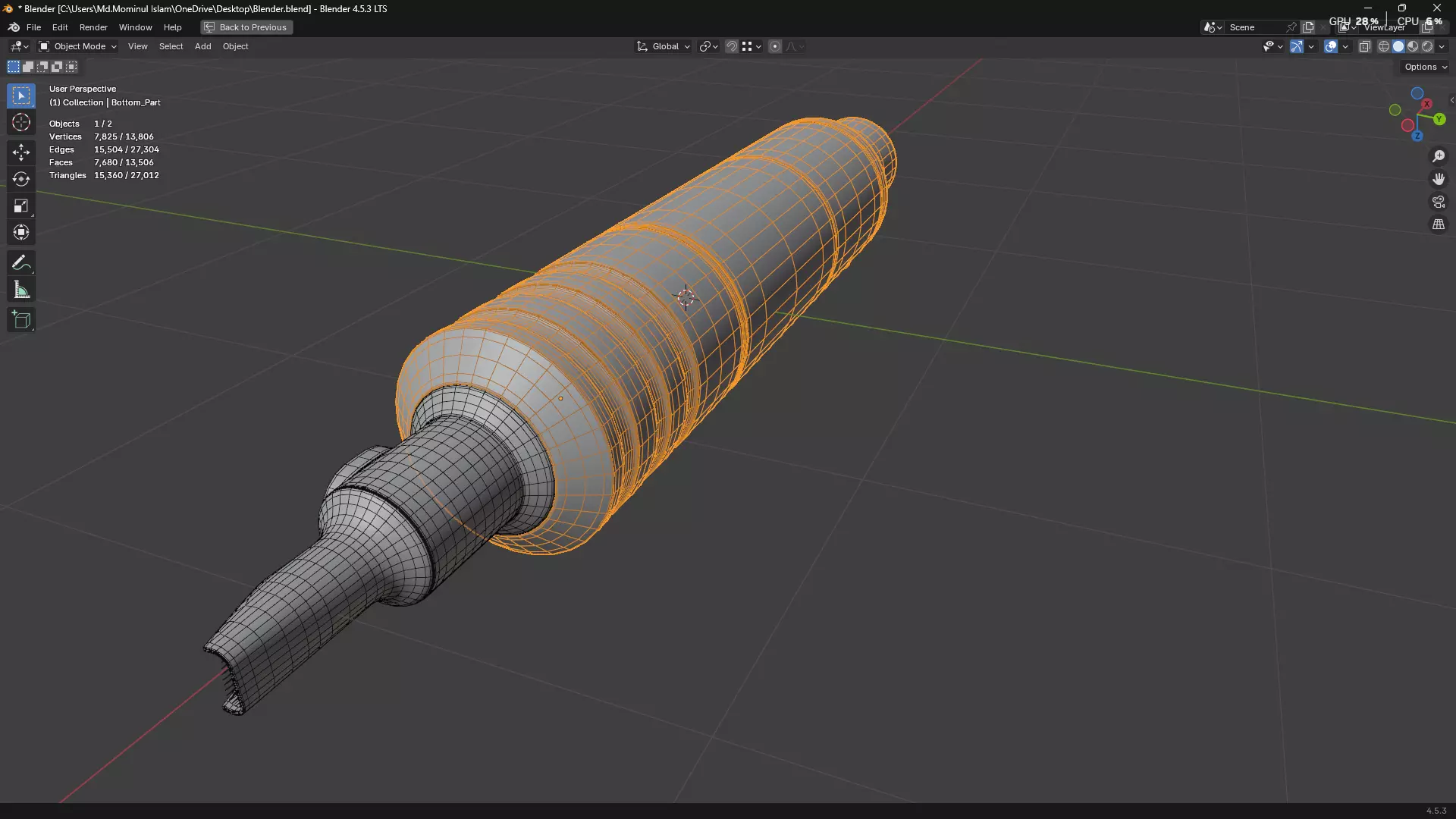Open the viewport Object menu
Image resolution: width=1456 pixels, height=819 pixels.
(235, 46)
